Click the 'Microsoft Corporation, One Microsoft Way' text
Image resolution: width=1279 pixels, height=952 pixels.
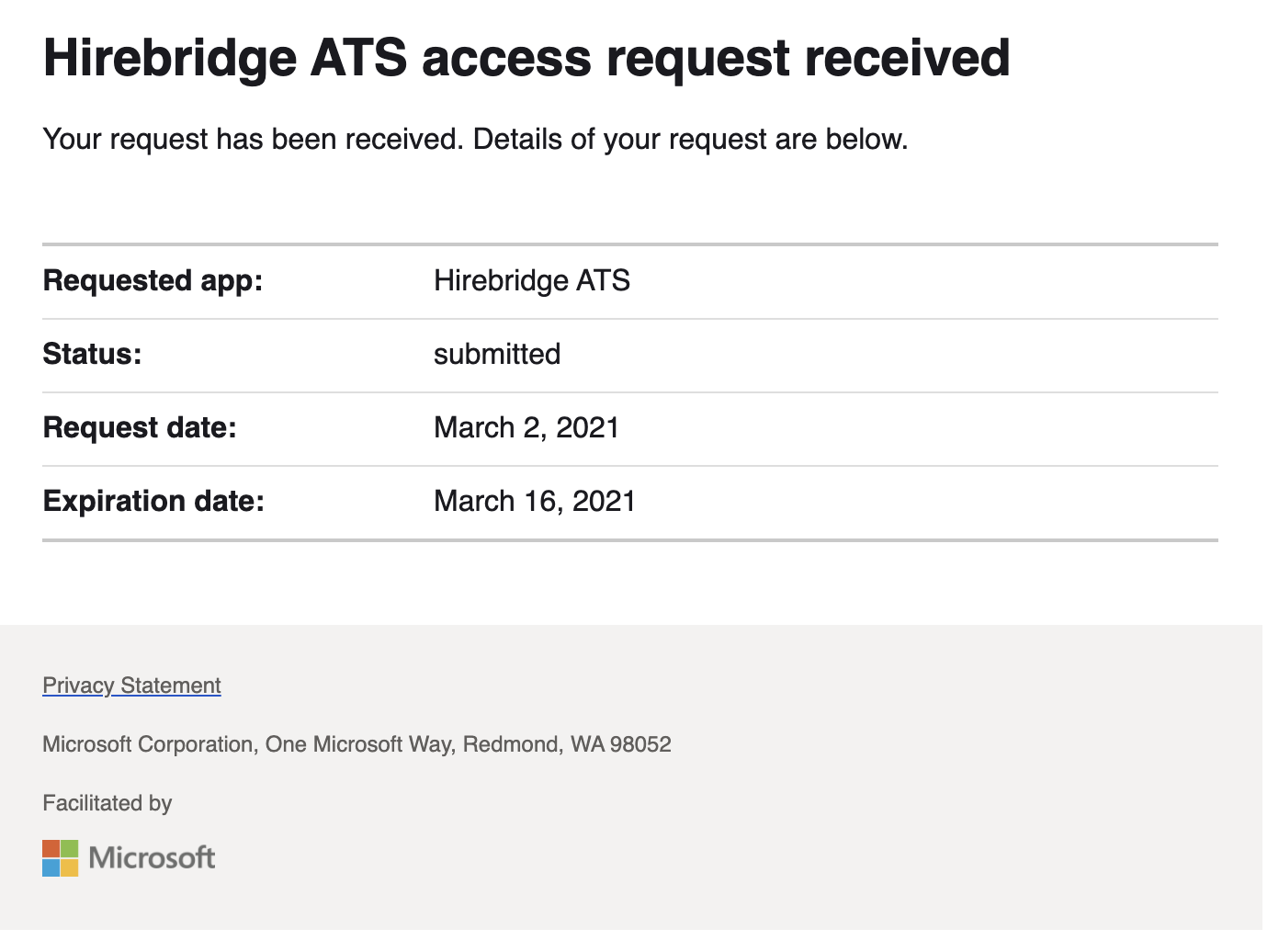pos(248,744)
